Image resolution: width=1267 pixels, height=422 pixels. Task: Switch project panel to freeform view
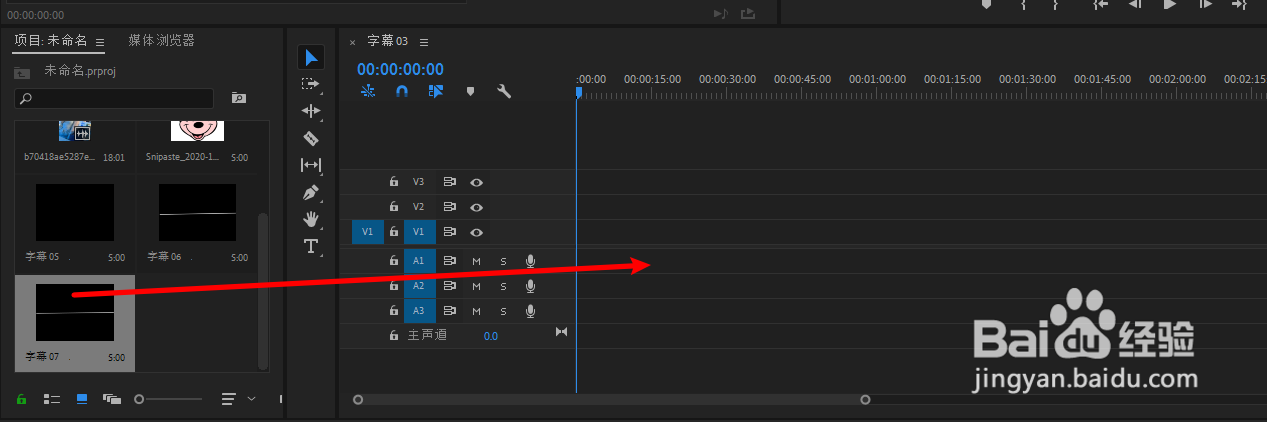[111, 398]
